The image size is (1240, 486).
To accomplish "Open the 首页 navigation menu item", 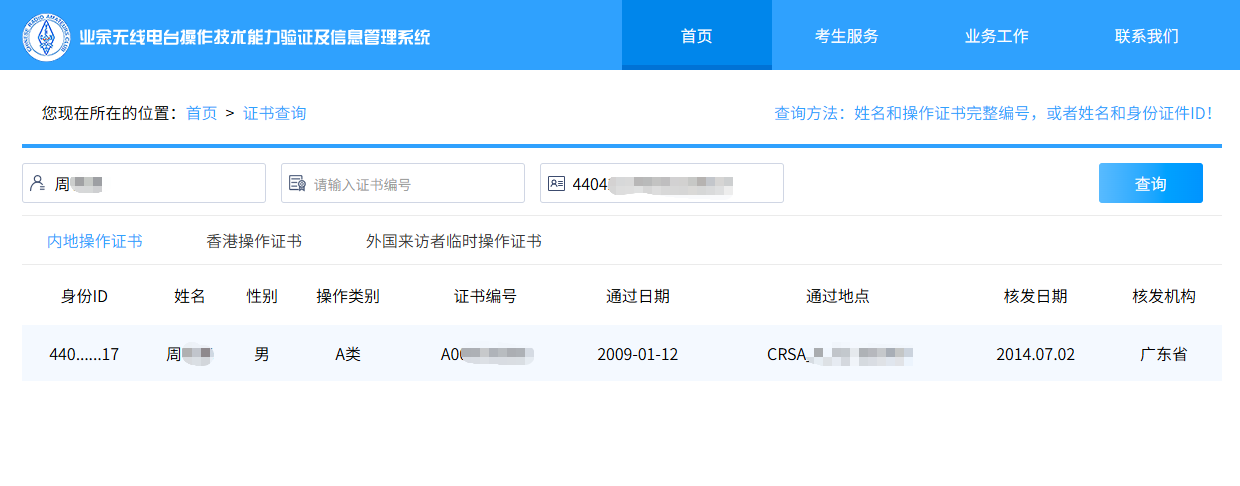I will (x=696, y=36).
